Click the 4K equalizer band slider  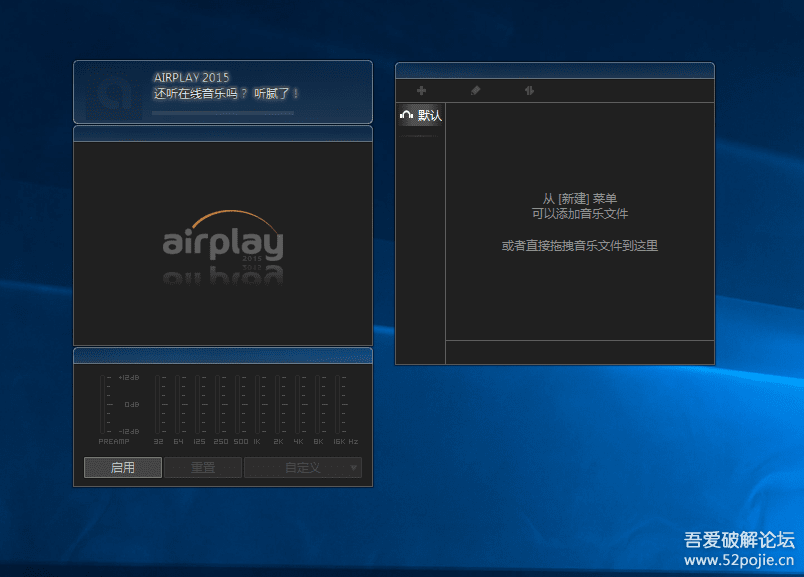pyautogui.click(x=298, y=405)
